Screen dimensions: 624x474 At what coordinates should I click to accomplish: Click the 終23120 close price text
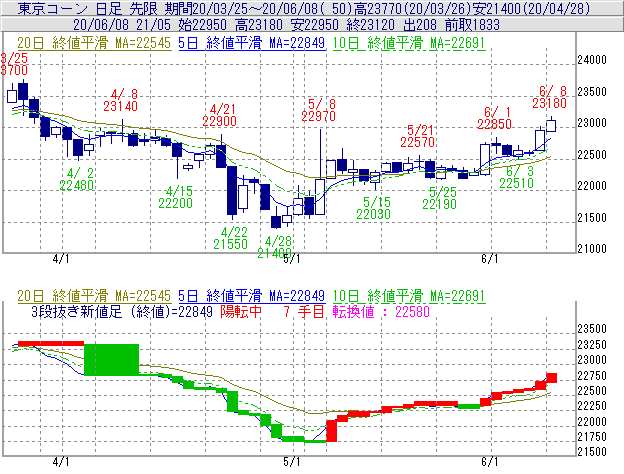pyautogui.click(x=370, y=25)
